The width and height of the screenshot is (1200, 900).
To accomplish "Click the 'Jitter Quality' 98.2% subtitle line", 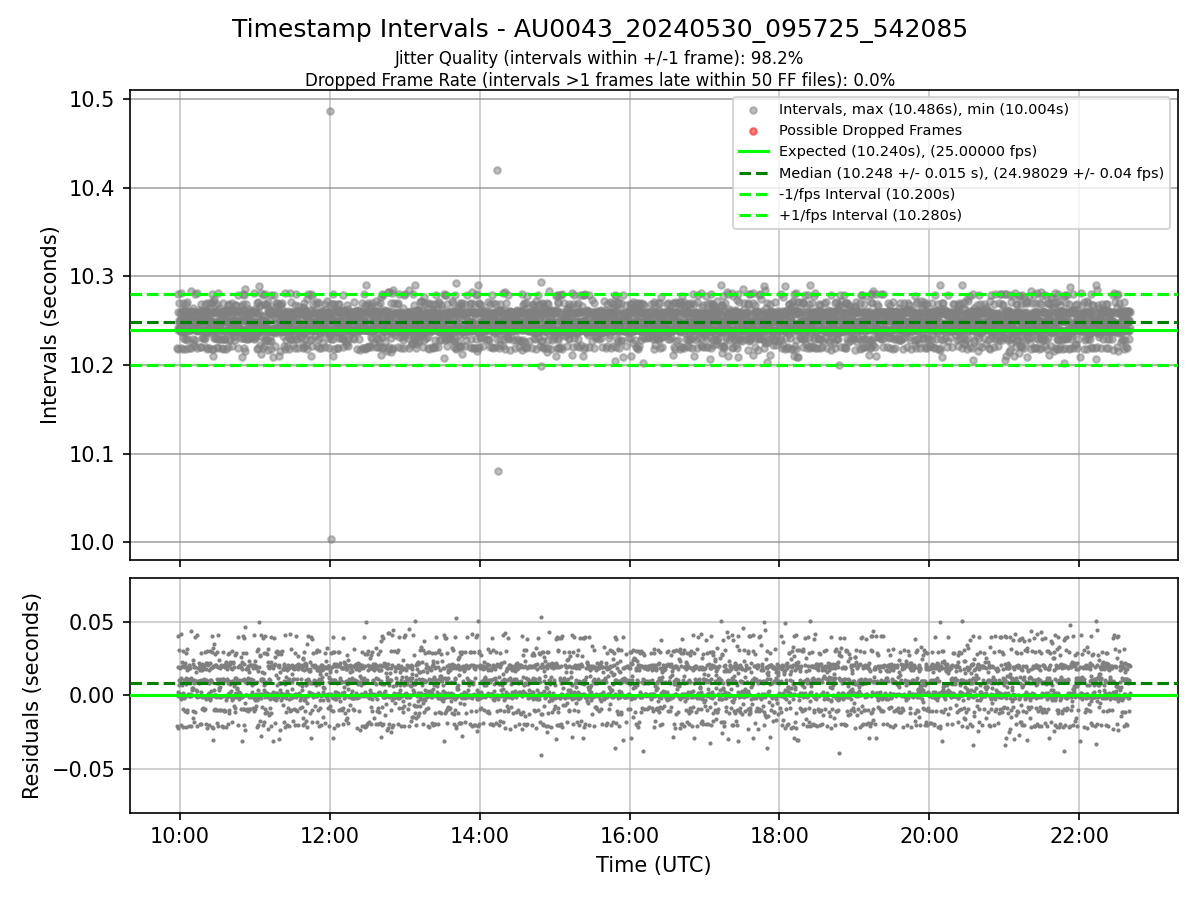I will [x=599, y=59].
